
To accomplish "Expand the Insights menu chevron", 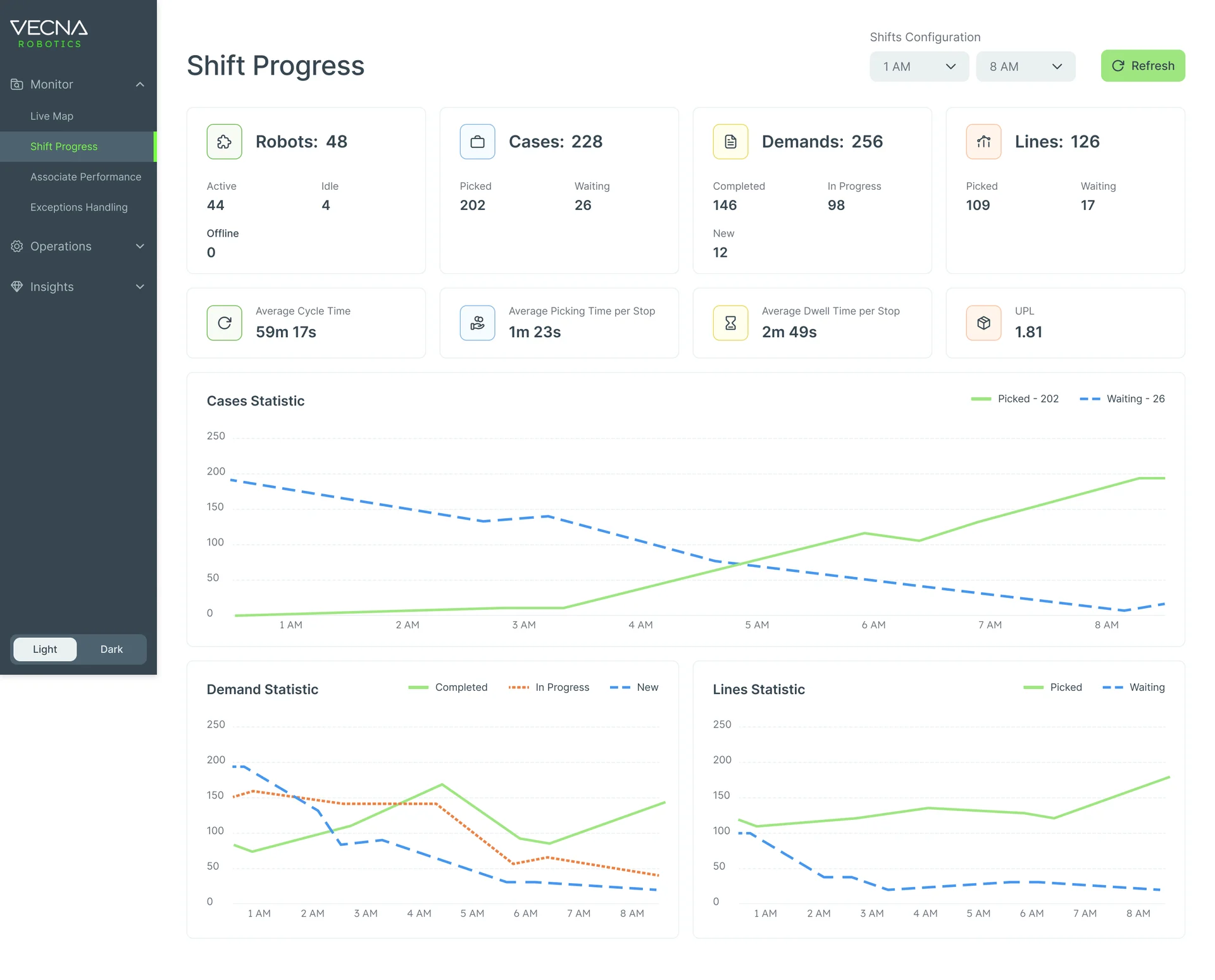I will click(140, 287).
